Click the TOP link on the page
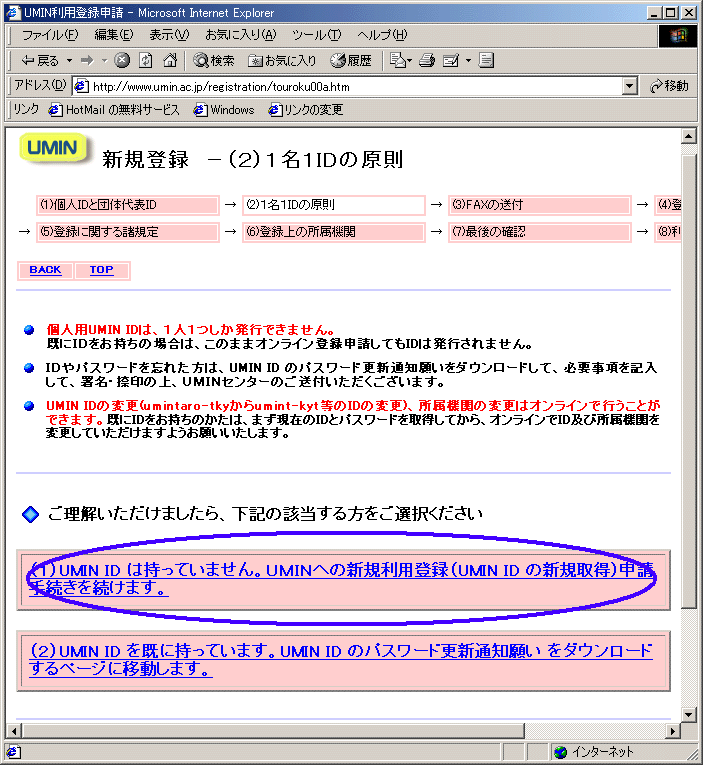Screen dimensions: 703x765 (x=101, y=270)
